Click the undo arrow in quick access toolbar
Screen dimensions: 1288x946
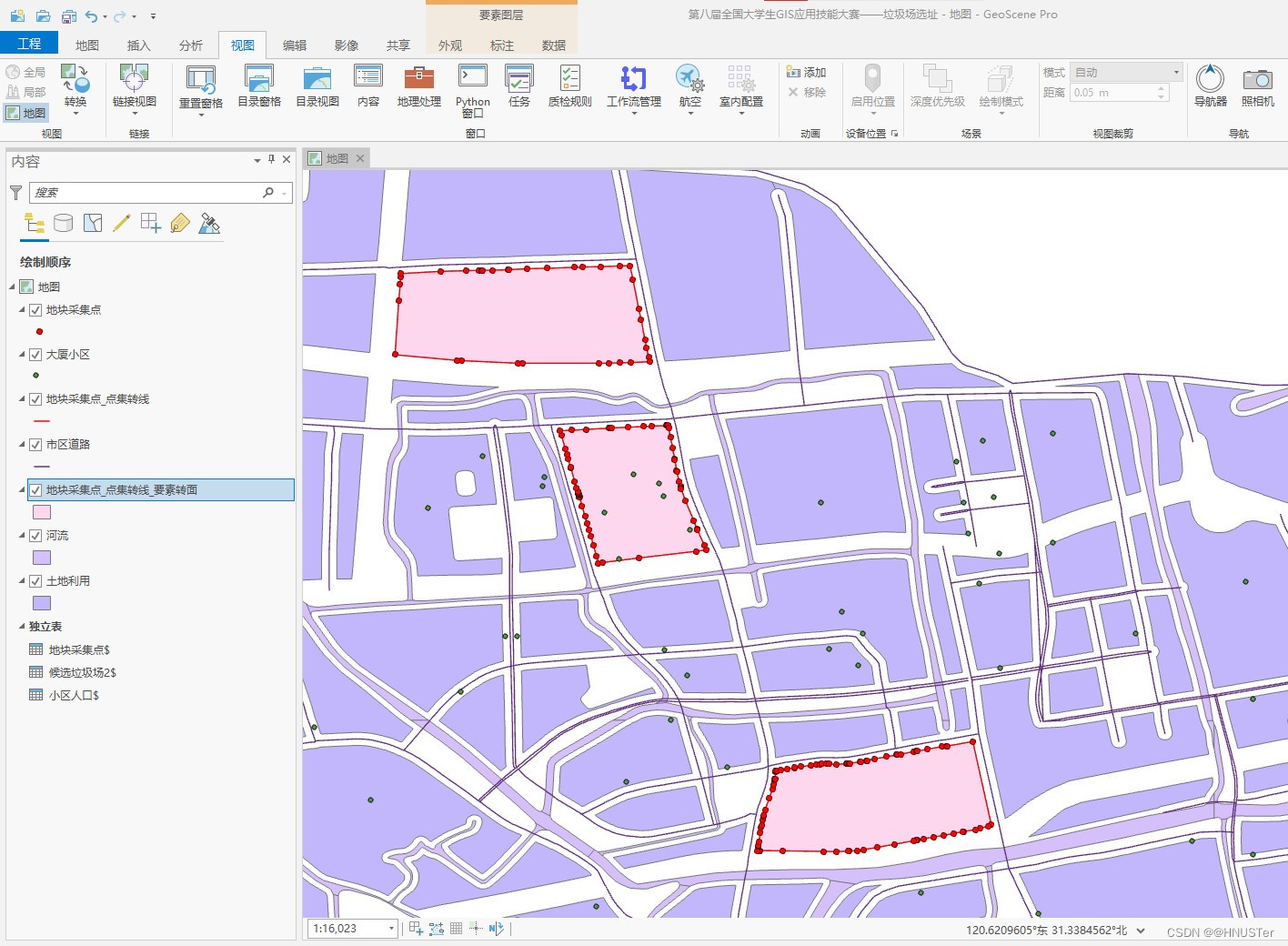click(x=91, y=15)
